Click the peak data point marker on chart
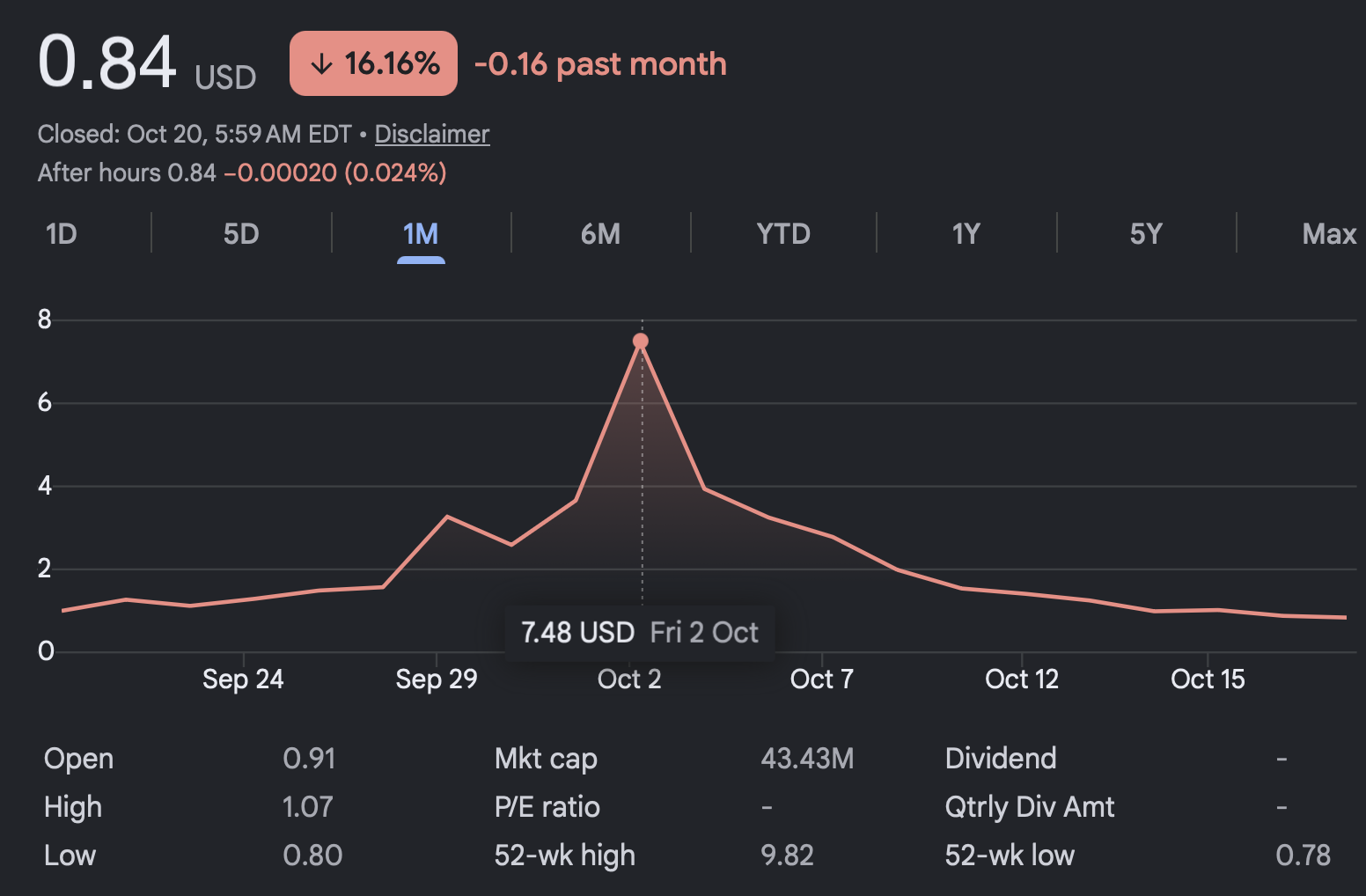The height and width of the screenshot is (896, 1366). point(641,341)
